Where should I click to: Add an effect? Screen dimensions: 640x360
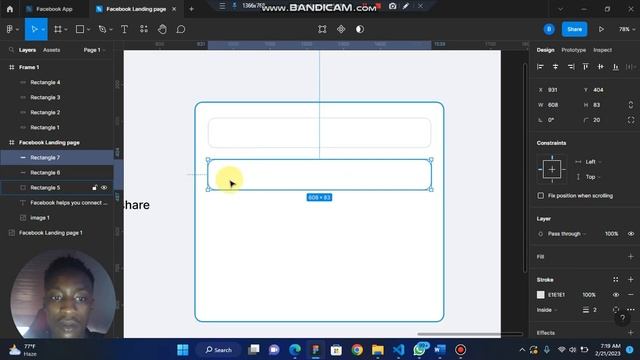click(x=631, y=333)
